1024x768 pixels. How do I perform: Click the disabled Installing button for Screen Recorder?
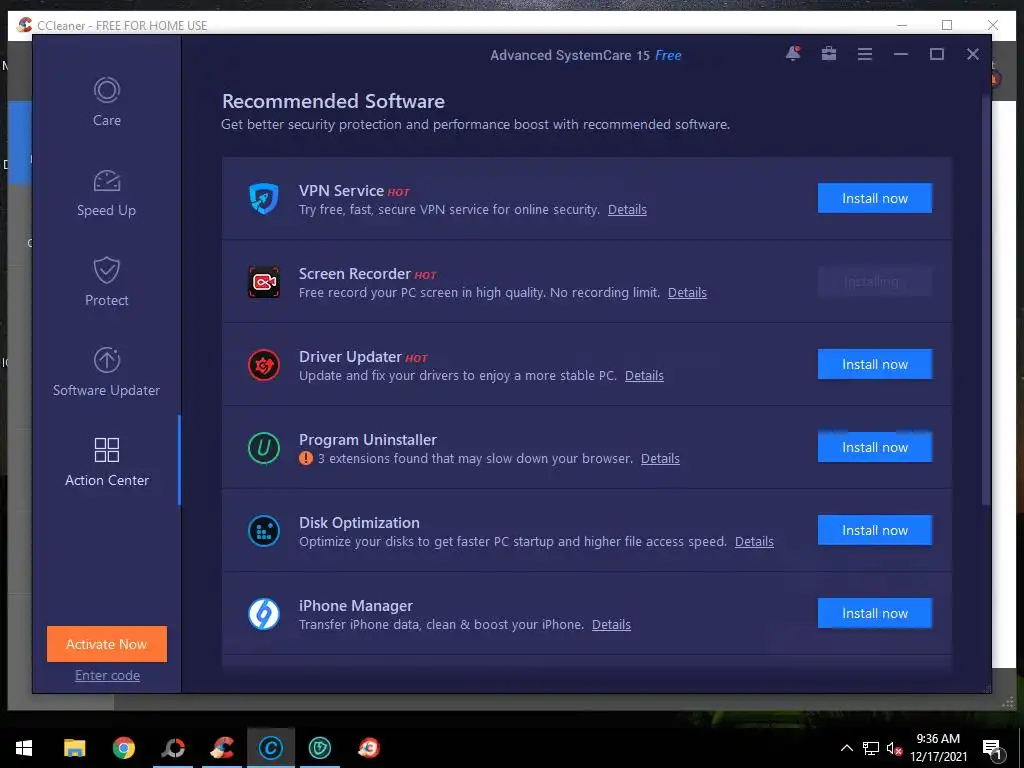[874, 281]
